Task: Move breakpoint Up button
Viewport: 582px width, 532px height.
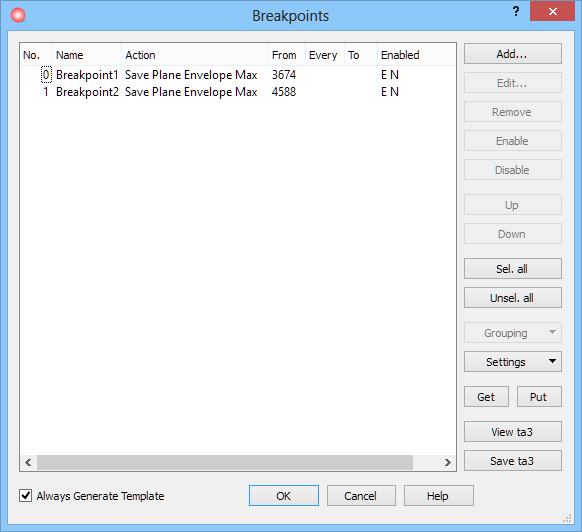Action: 513,205
